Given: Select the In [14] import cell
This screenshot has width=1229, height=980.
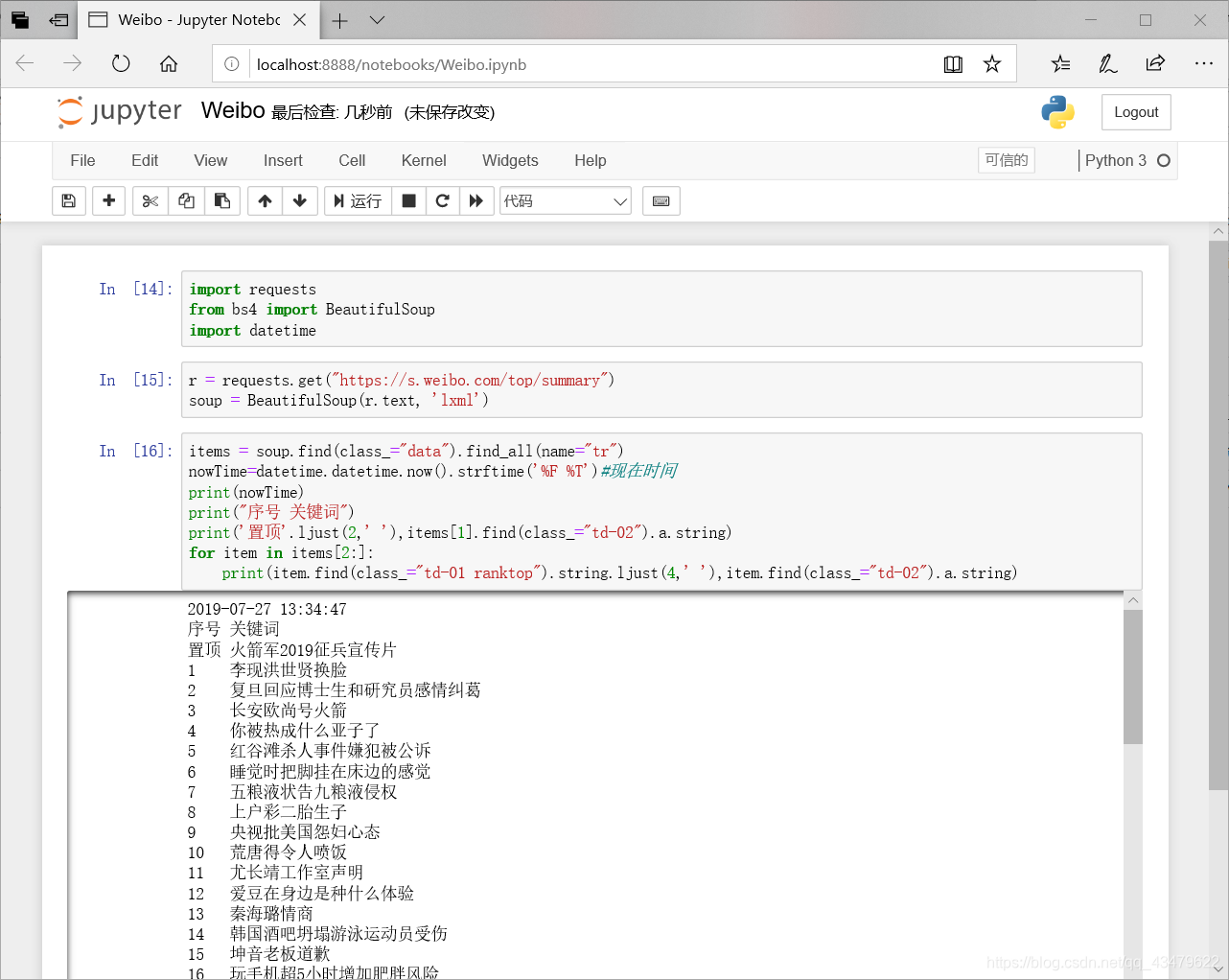Looking at the screenshot, I should (661, 309).
